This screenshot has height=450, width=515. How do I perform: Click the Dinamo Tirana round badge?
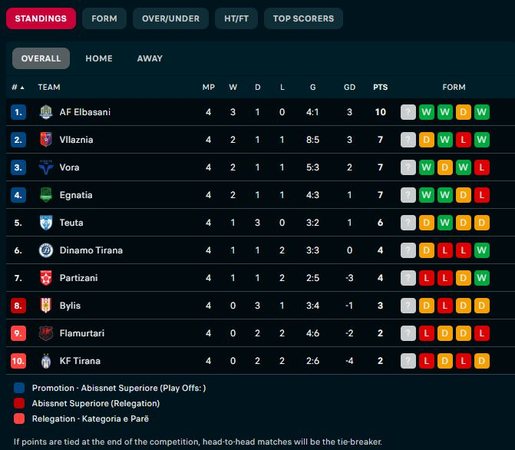click(x=46, y=250)
